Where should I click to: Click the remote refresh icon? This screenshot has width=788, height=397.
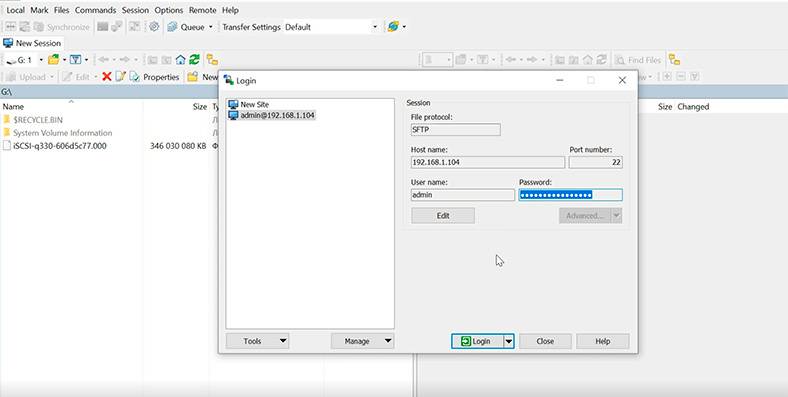point(602,60)
